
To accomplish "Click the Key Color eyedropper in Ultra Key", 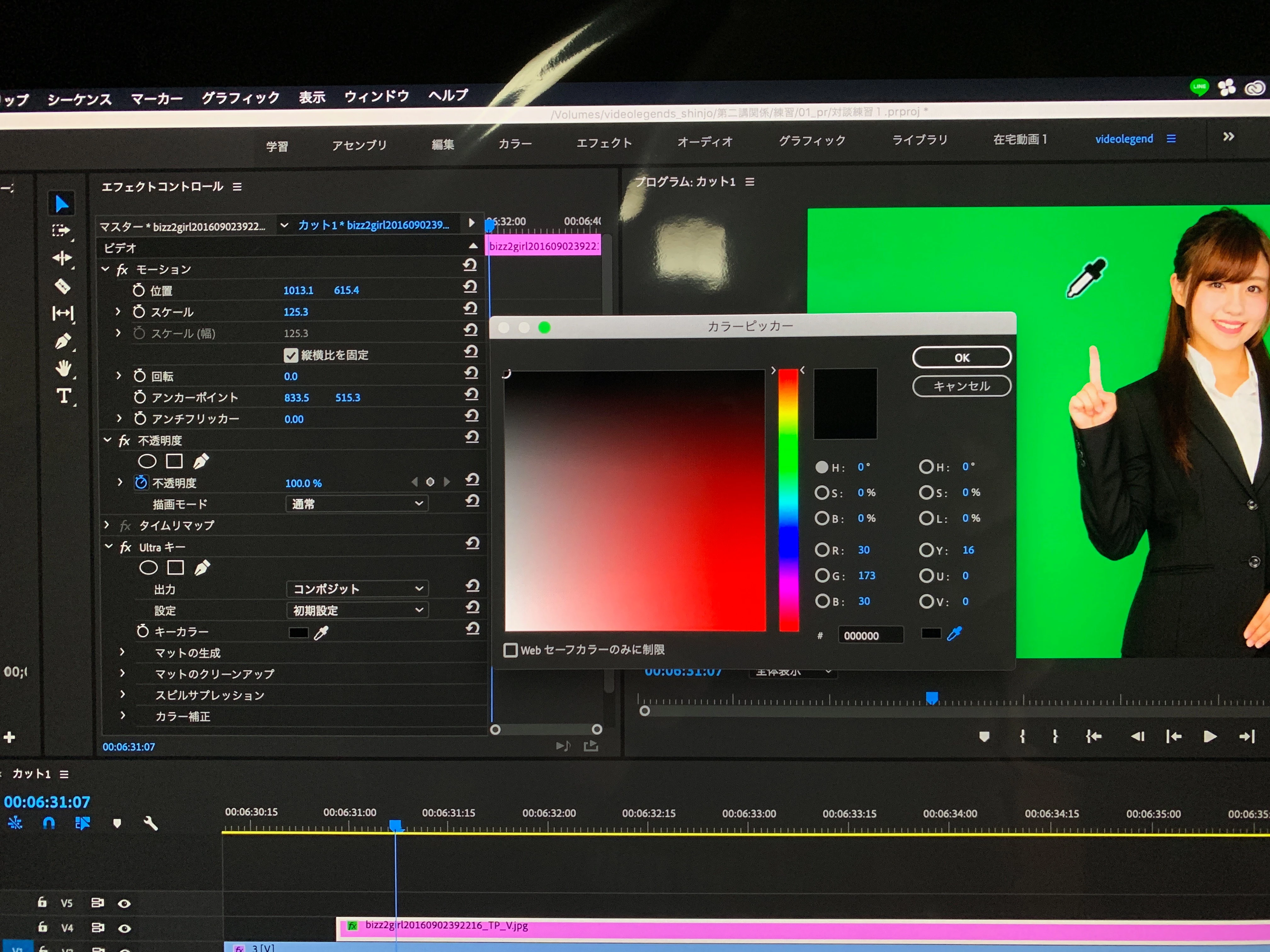I will coord(321,632).
